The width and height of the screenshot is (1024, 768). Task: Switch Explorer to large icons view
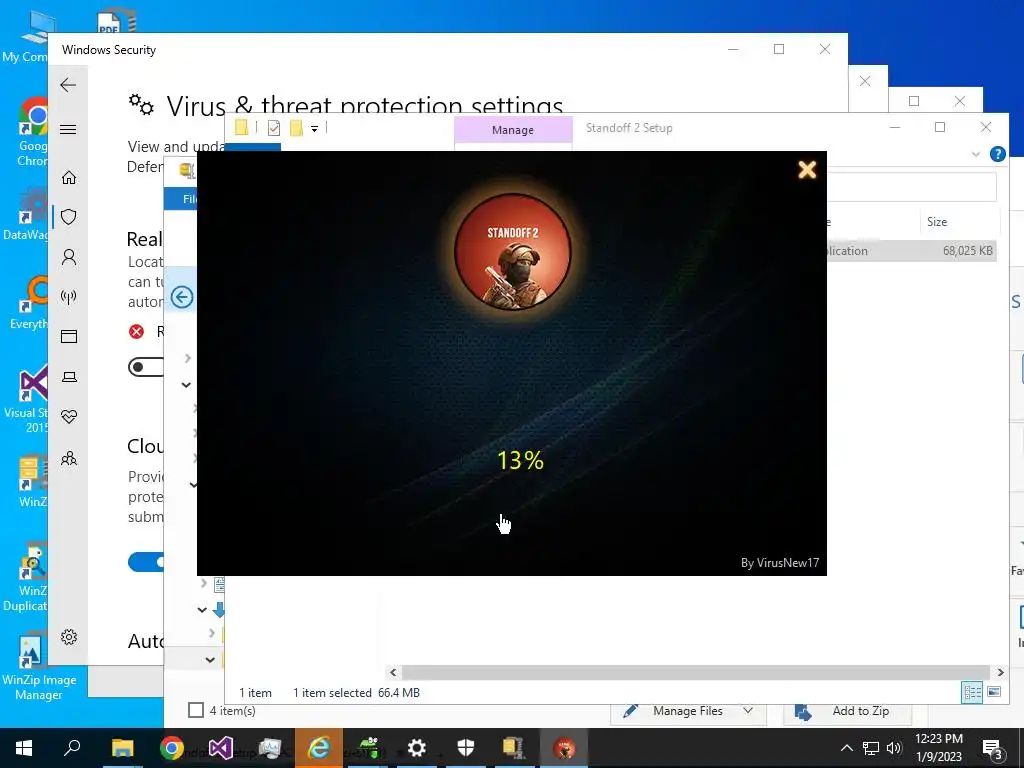(x=994, y=692)
